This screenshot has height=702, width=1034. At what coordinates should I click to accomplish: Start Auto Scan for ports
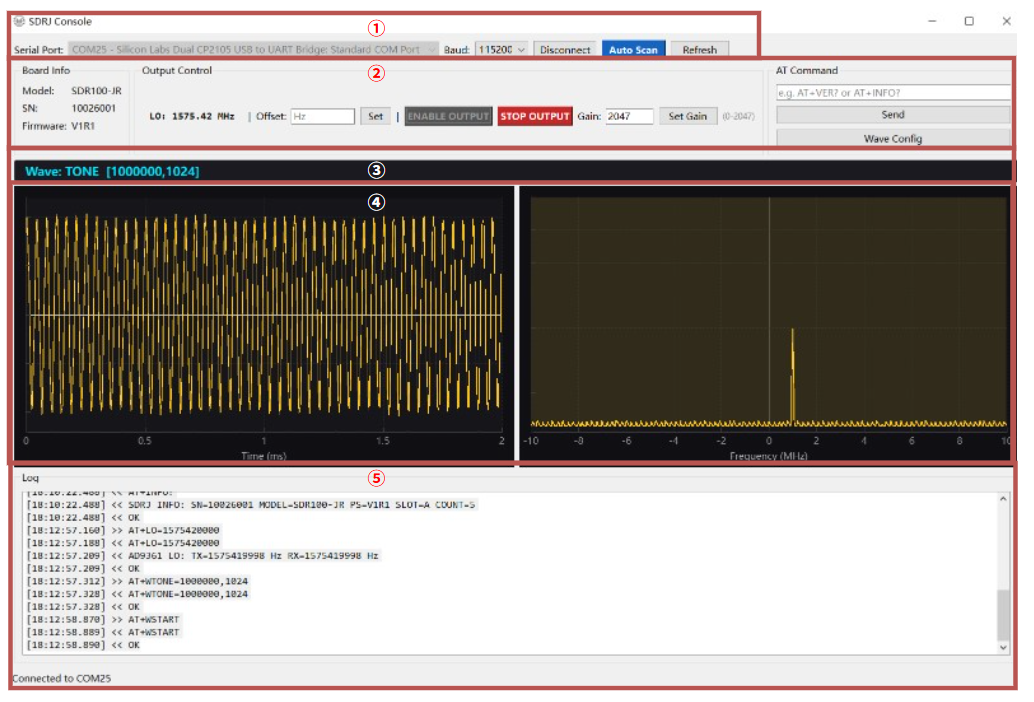point(633,49)
